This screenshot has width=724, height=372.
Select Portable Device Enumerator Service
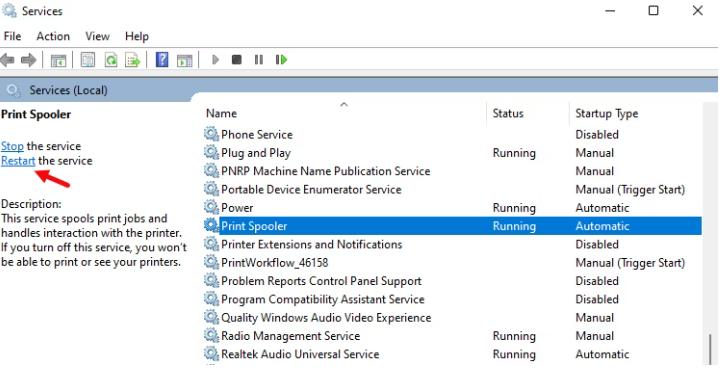[x=452, y=189]
